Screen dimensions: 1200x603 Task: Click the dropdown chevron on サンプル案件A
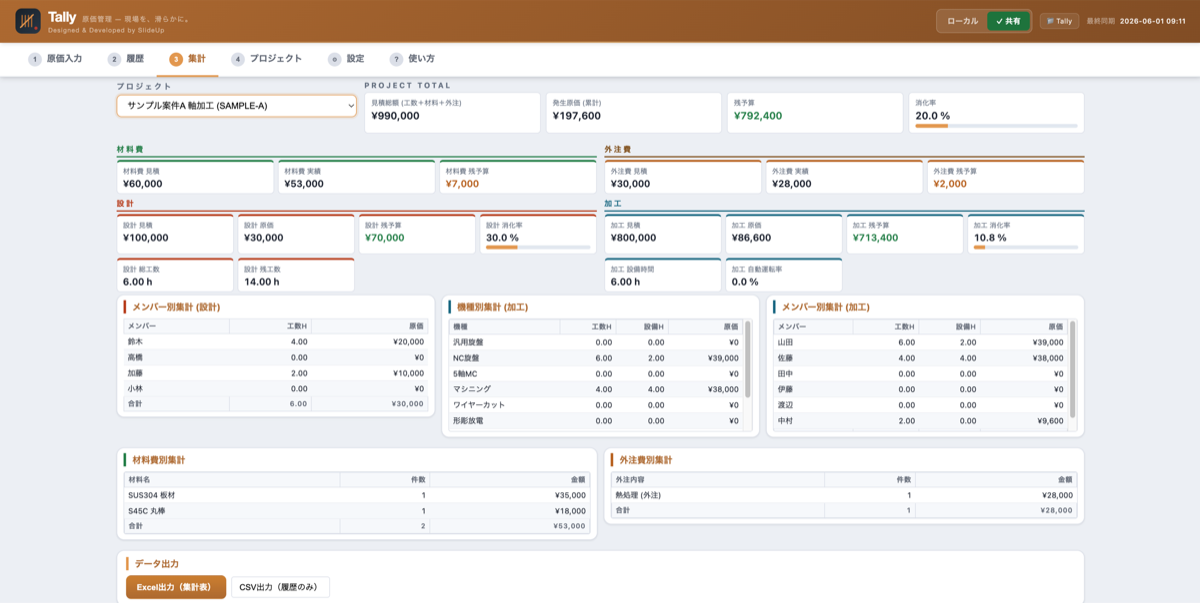[x=350, y=105]
